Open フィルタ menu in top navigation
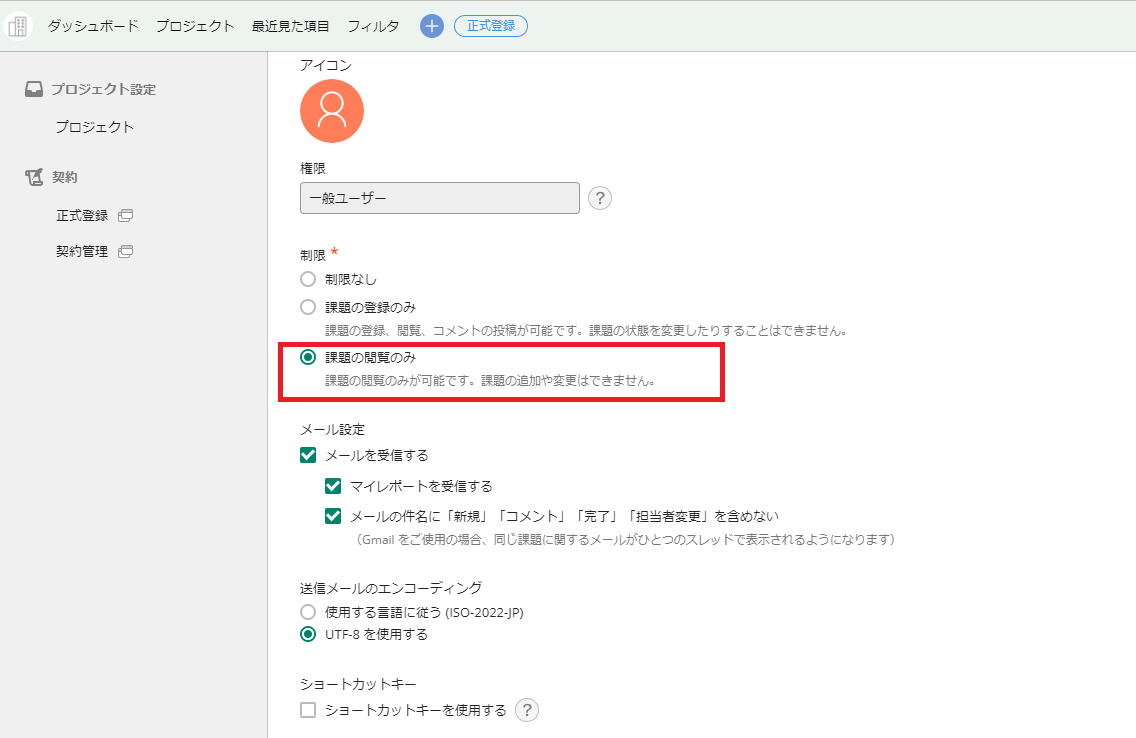The image size is (1136, 738). pyautogui.click(x=373, y=26)
